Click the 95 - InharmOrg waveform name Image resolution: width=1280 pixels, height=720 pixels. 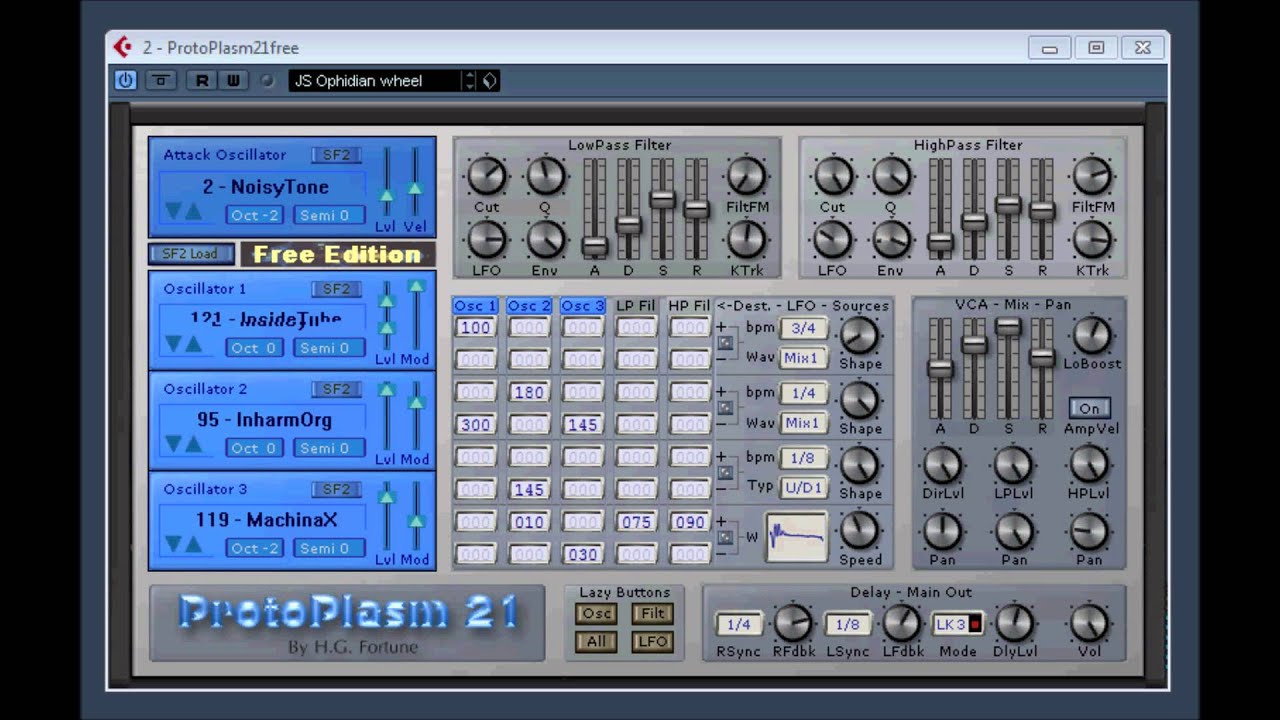(264, 420)
